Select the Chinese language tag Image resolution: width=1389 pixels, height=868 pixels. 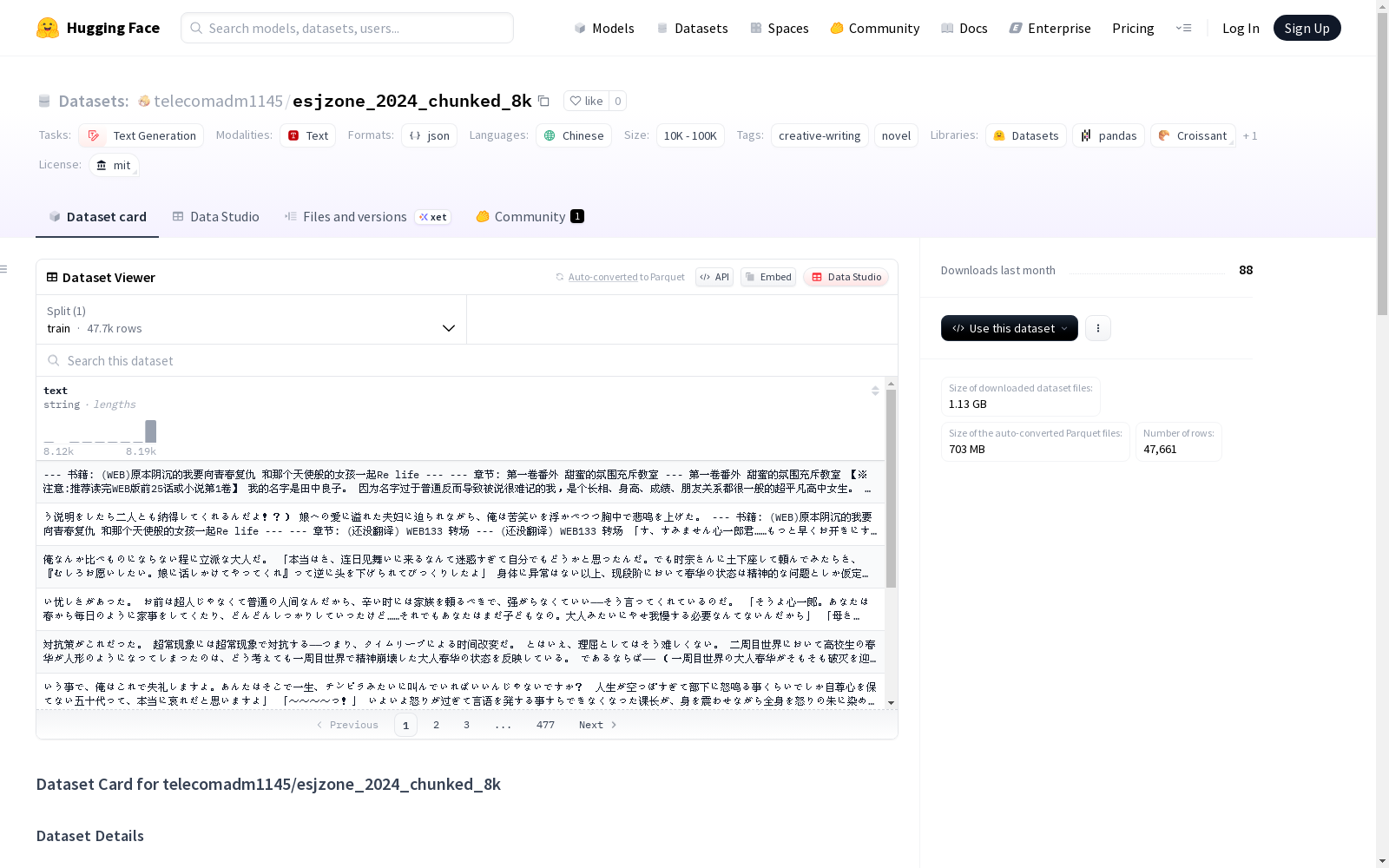pos(574,135)
